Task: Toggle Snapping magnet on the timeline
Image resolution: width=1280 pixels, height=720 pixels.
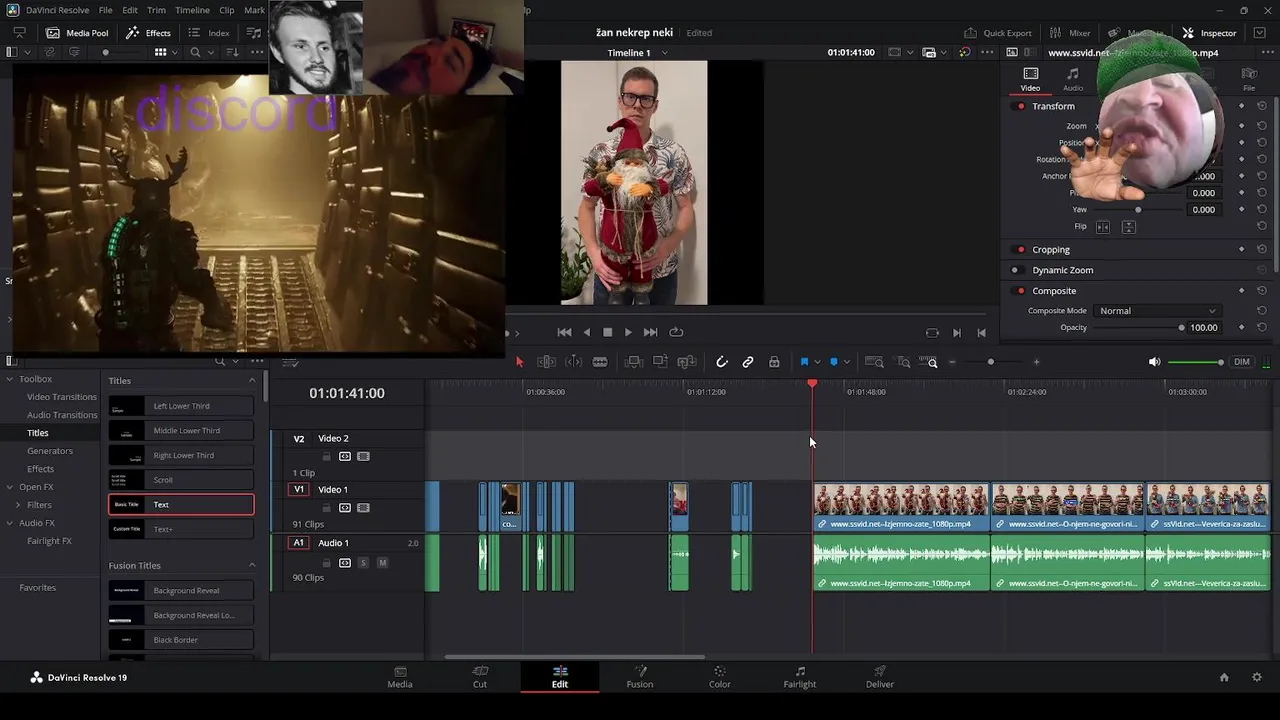Action: pos(722,362)
